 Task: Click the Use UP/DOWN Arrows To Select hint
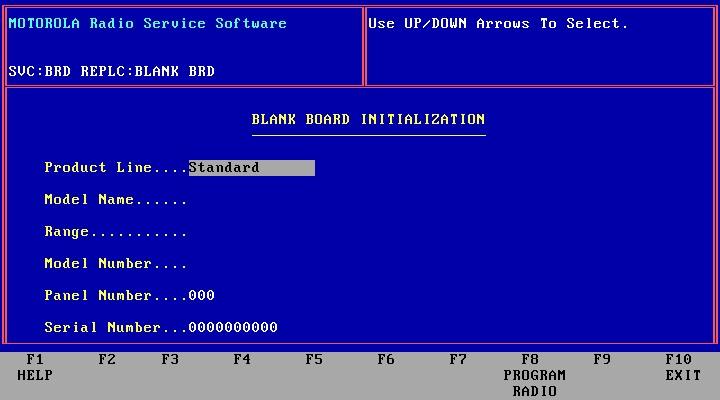click(x=498, y=23)
